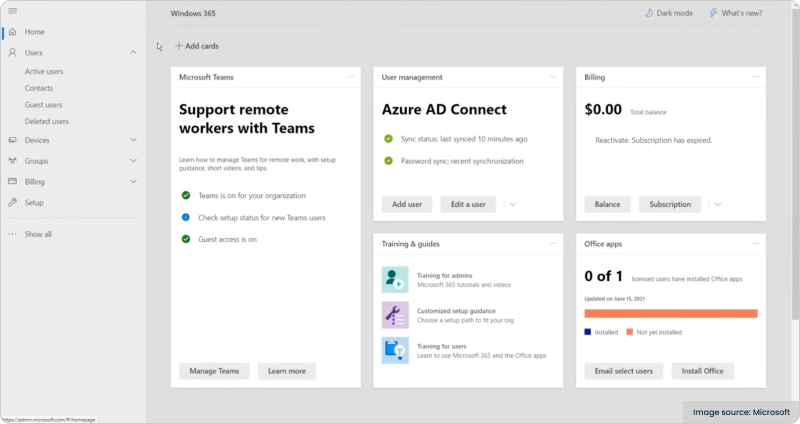Viewport: 800px width, 424px height.
Task: Open Training & guides card more options
Action: [x=553, y=243]
